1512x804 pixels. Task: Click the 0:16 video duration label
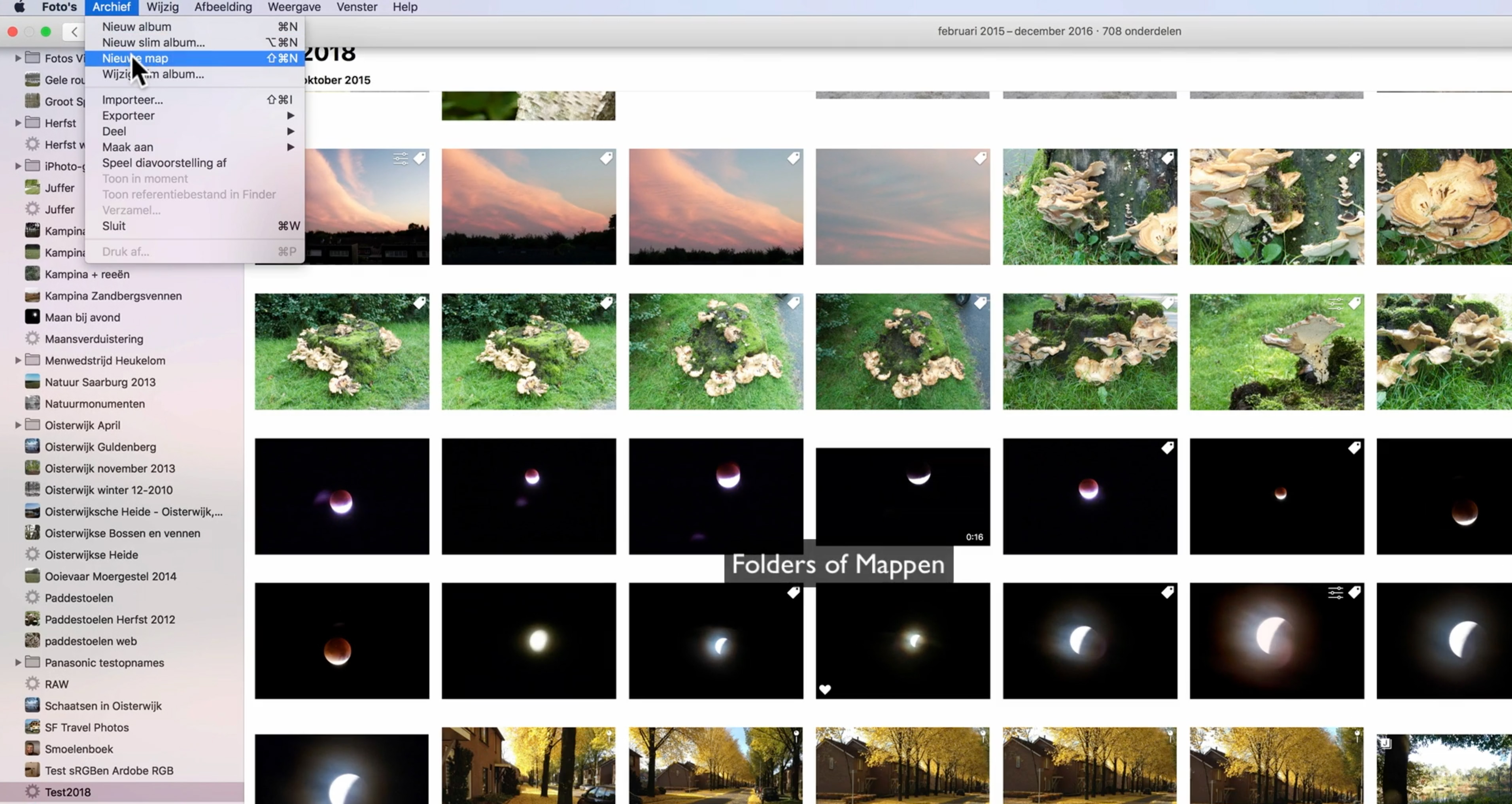tap(974, 536)
